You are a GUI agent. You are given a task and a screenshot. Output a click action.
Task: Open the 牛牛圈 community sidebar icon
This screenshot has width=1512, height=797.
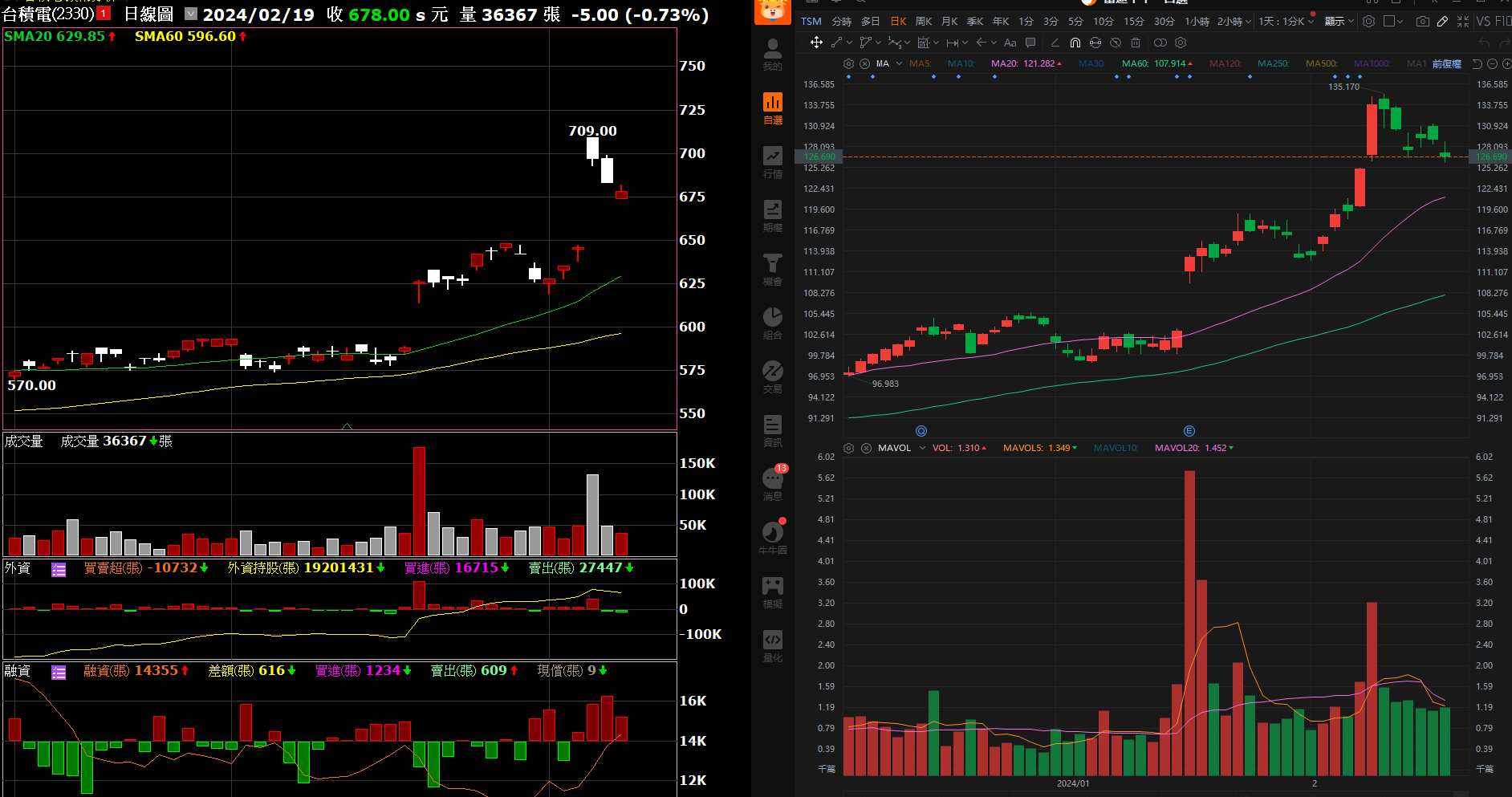click(772, 539)
